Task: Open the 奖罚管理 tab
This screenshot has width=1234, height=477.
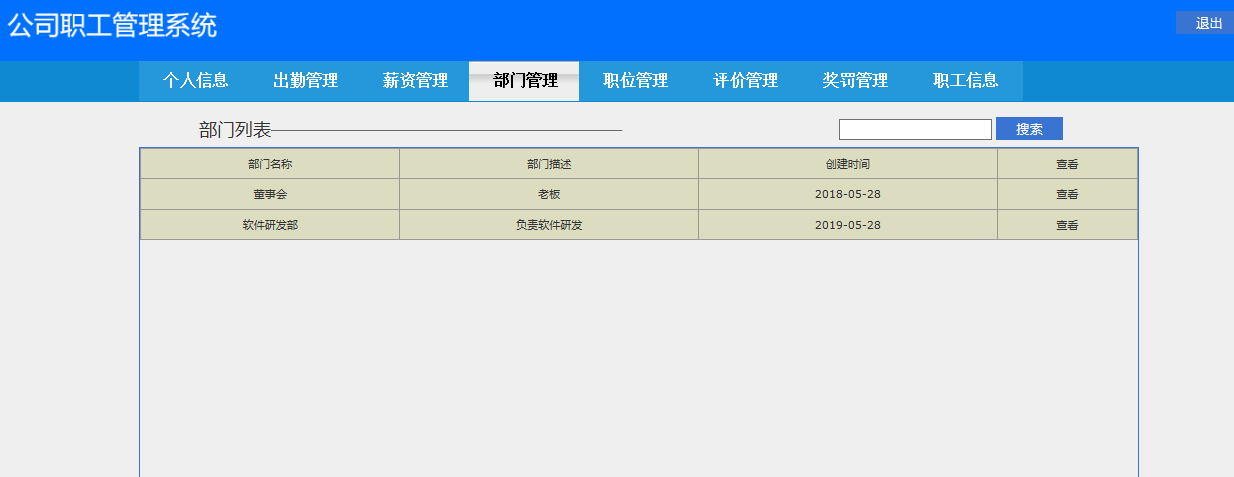Action: 855,81
